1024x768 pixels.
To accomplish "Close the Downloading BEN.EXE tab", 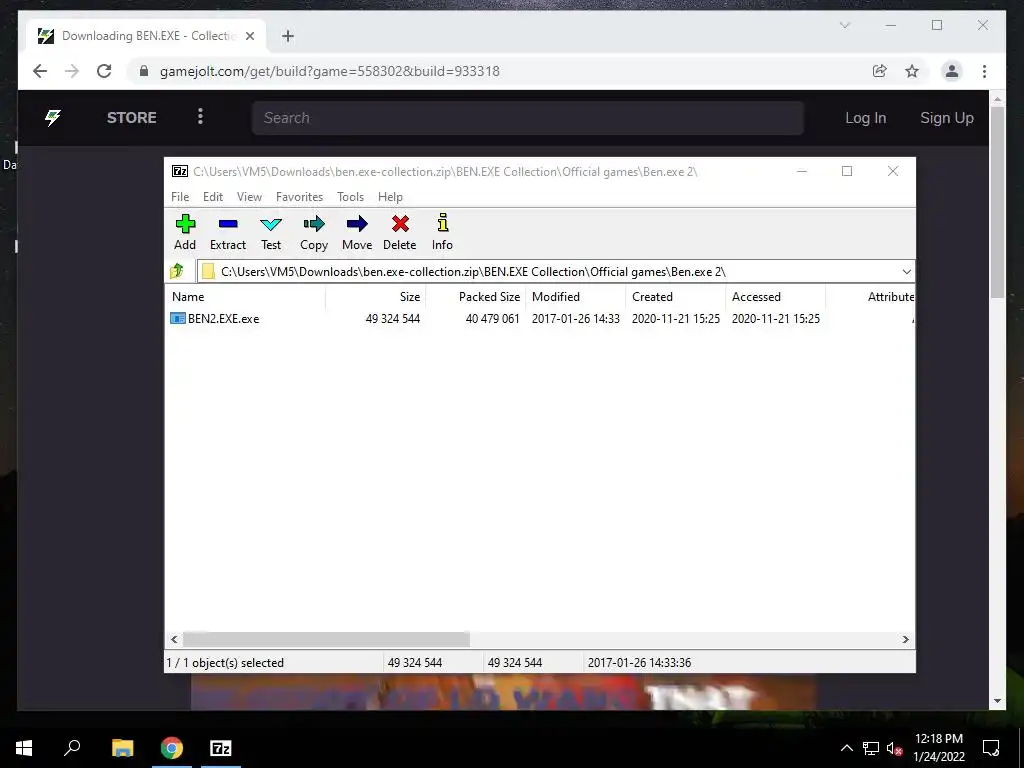I will pyautogui.click(x=249, y=36).
